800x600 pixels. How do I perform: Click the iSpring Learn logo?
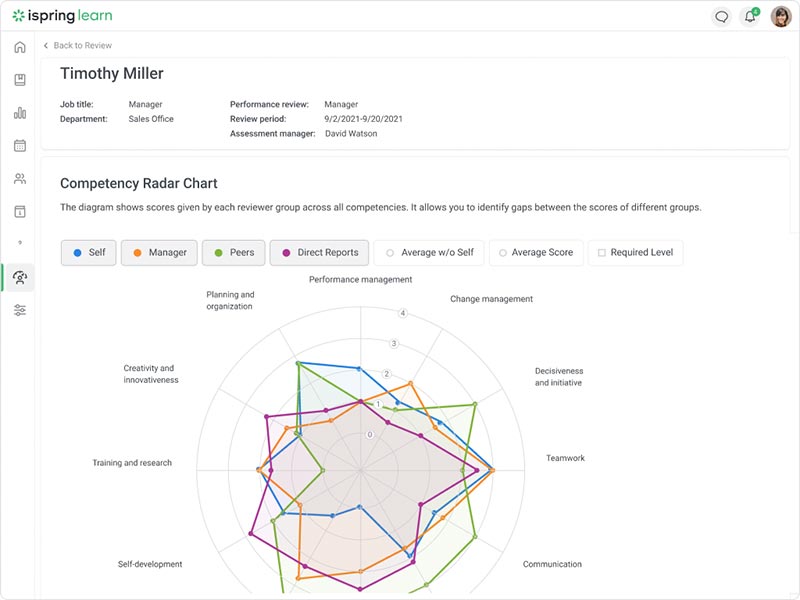pyautogui.click(x=62, y=16)
